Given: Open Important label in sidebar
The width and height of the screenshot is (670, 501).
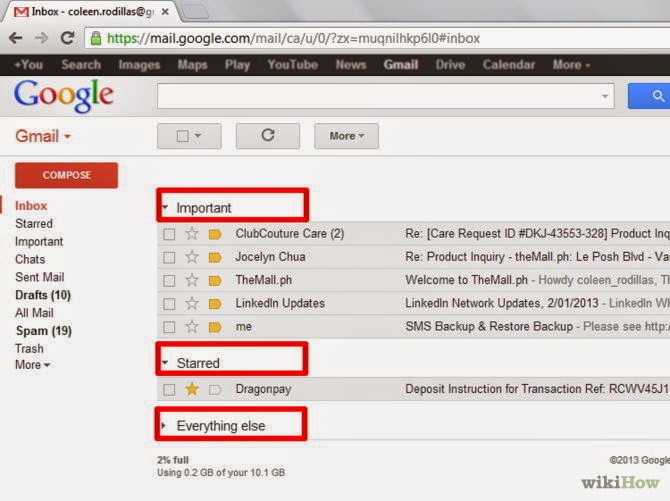Looking at the screenshot, I should 39,242.
